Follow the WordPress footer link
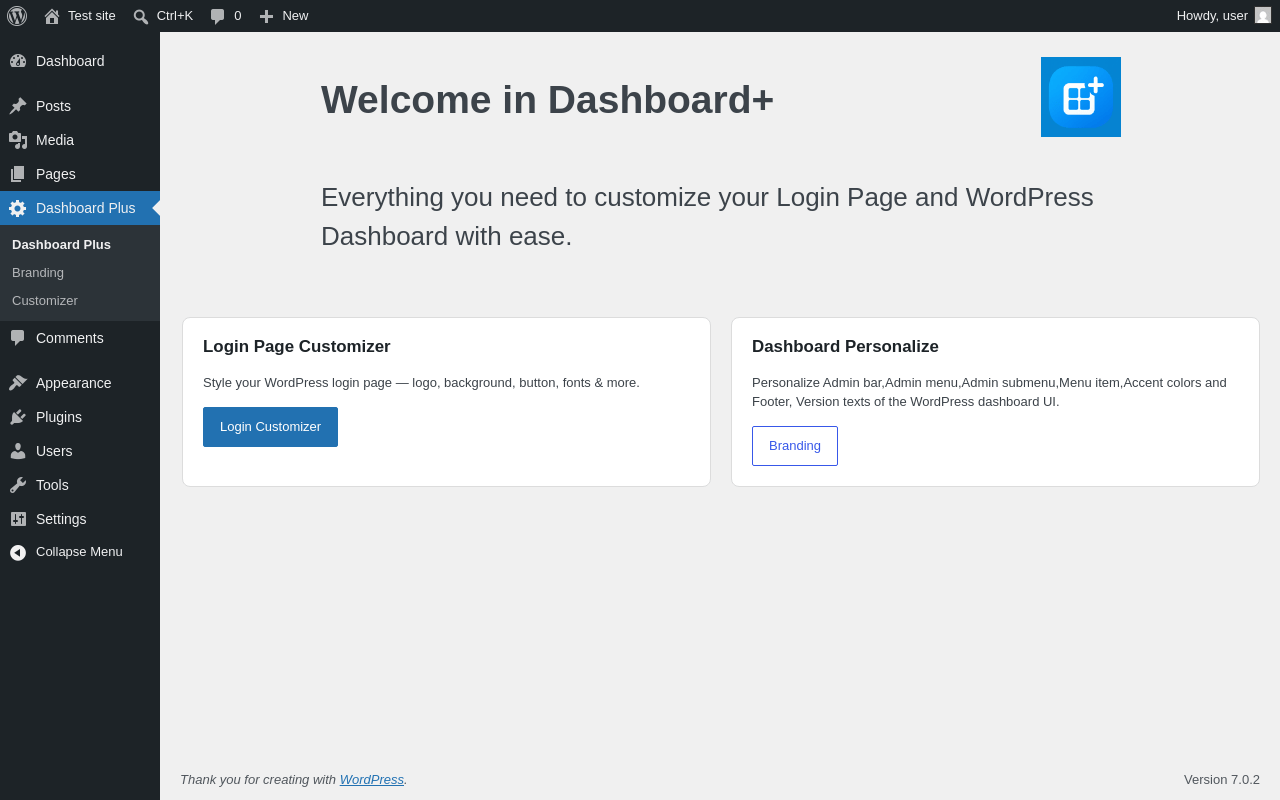 tap(372, 780)
